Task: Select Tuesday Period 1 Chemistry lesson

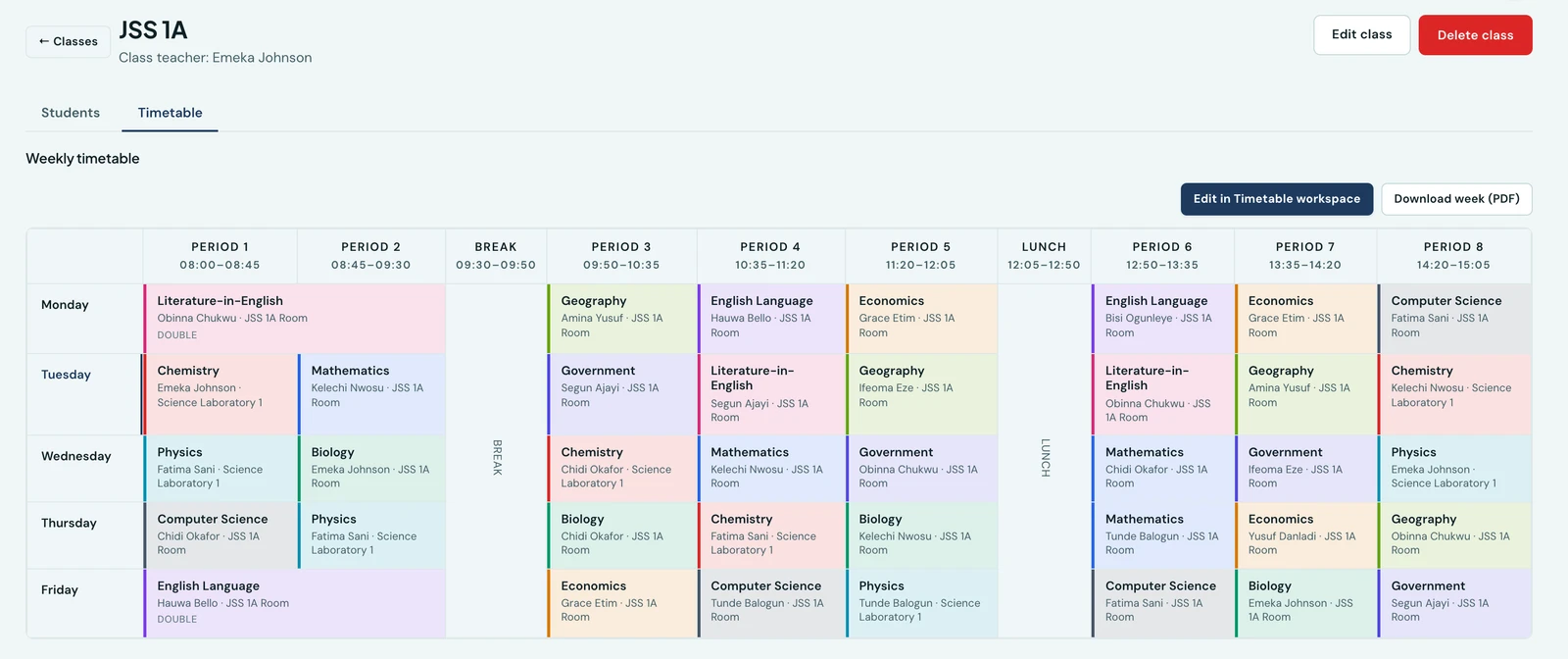Action: pyautogui.click(x=220, y=394)
